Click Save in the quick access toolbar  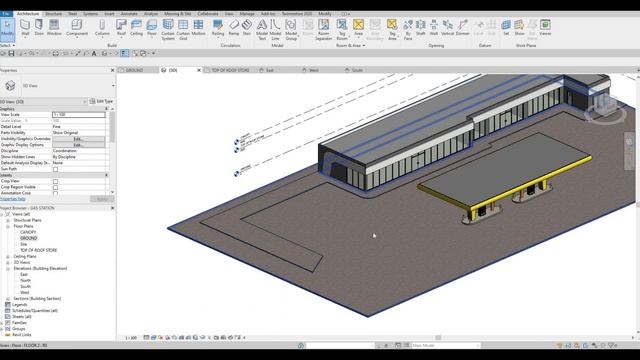[11, 53]
